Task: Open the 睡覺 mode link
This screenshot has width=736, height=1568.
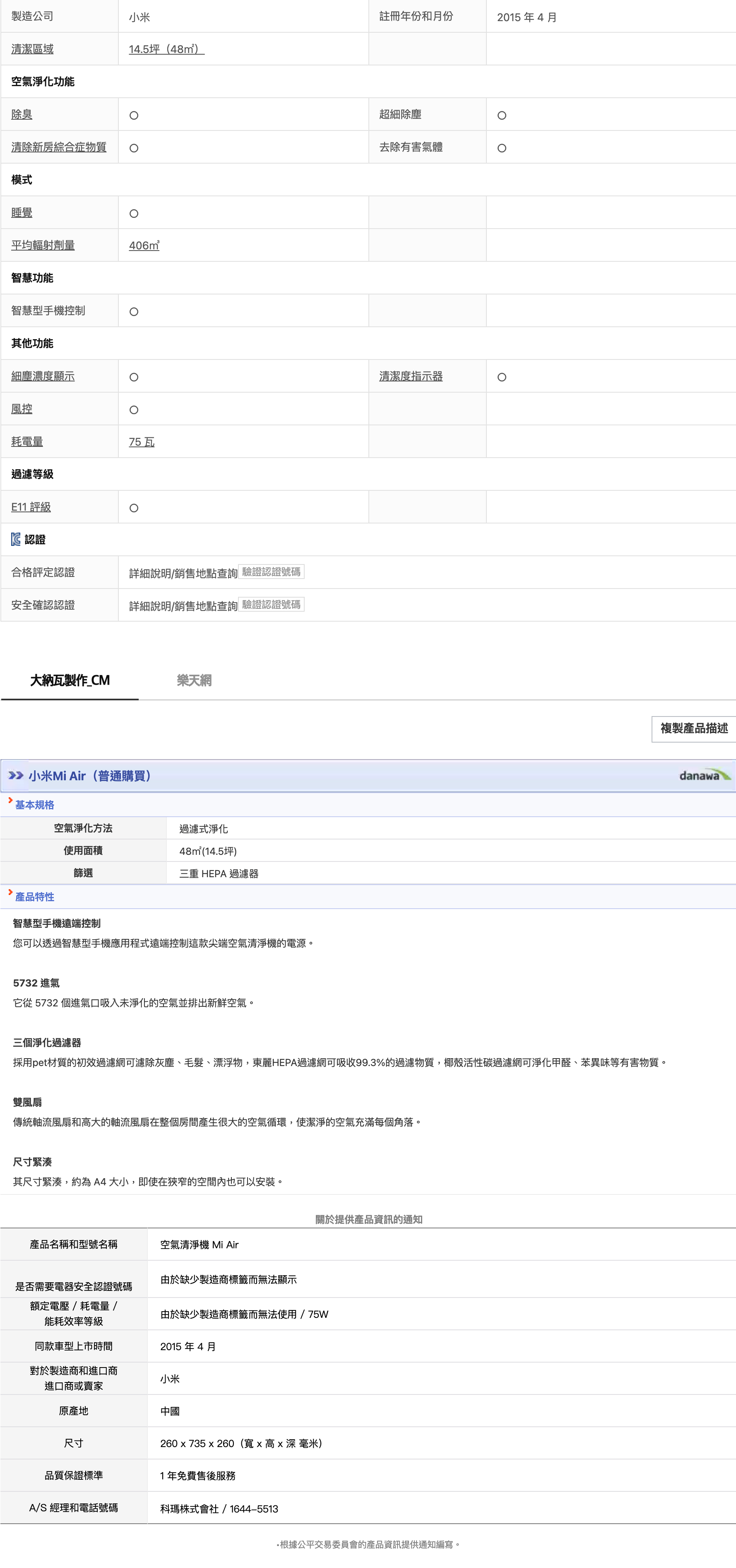Action: point(22,212)
